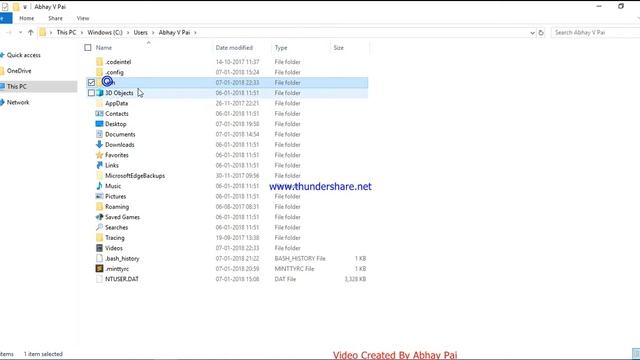Screen dimensions: 640x360
Task: Open the .codeintel folder icon
Action: pos(99,62)
